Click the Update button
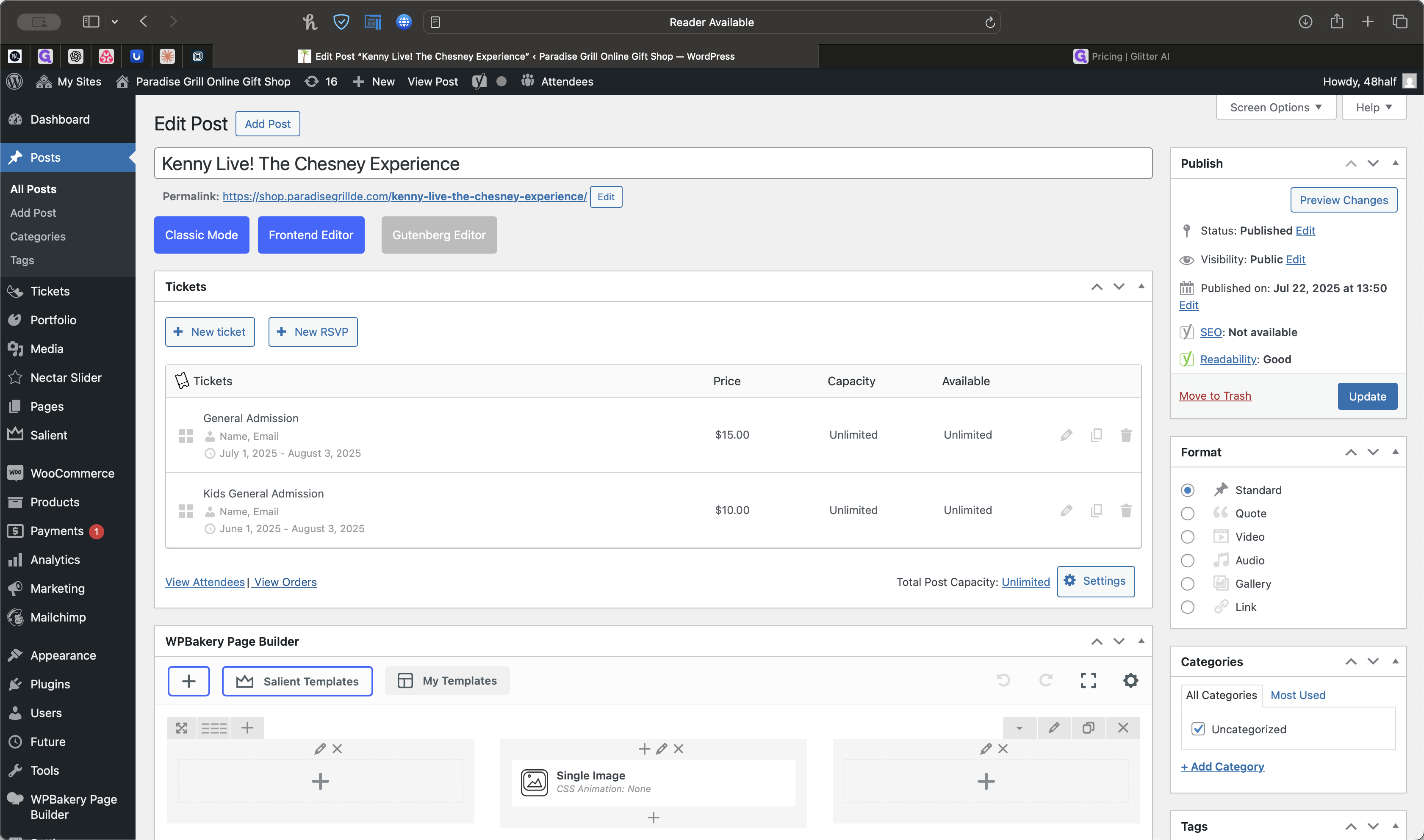 coord(1367,396)
